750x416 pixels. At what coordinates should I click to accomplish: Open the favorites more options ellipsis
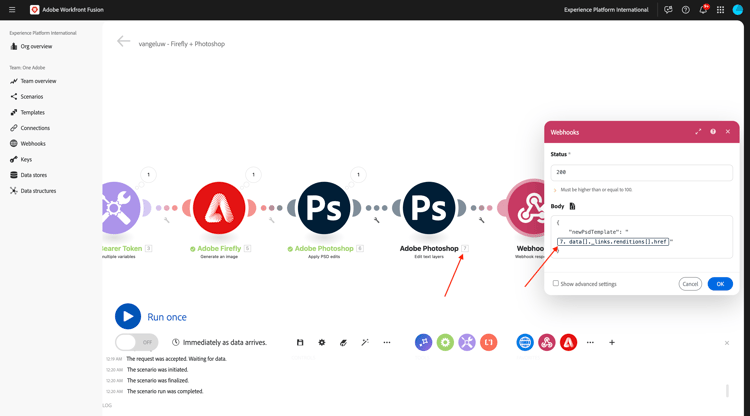(590, 342)
